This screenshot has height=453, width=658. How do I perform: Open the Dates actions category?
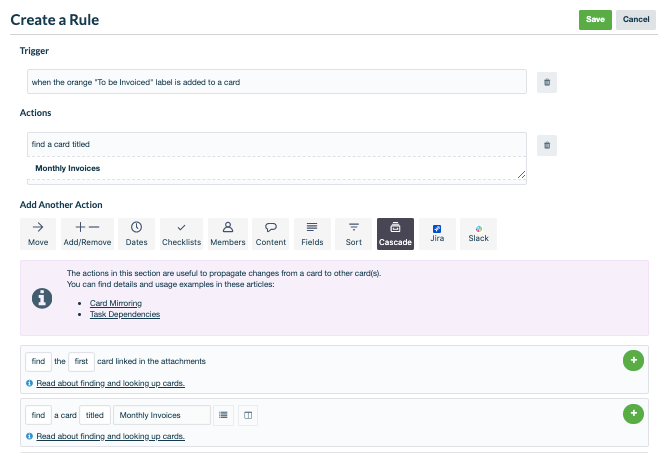point(136,233)
